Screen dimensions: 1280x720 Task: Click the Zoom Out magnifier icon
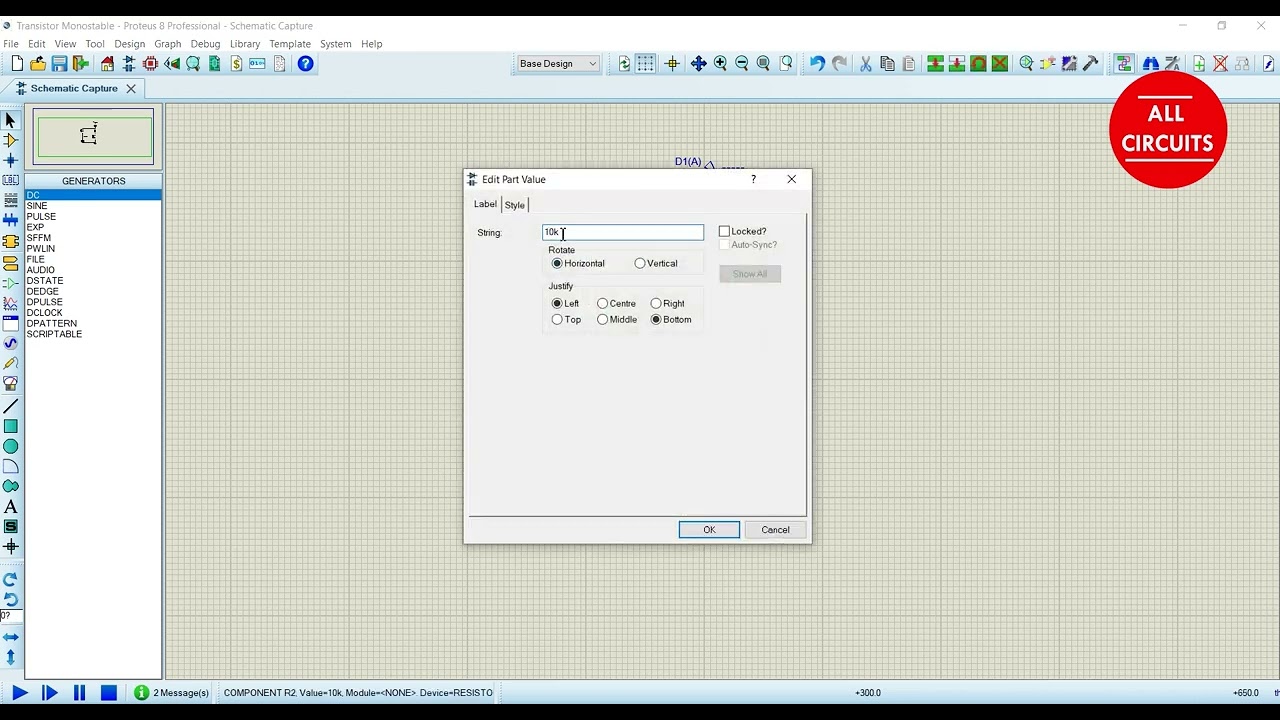[x=742, y=64]
